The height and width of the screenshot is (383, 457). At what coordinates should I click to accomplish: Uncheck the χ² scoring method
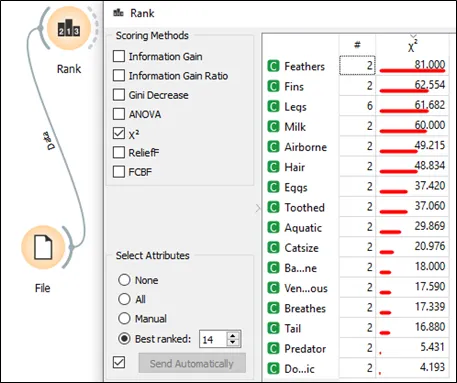point(119,133)
